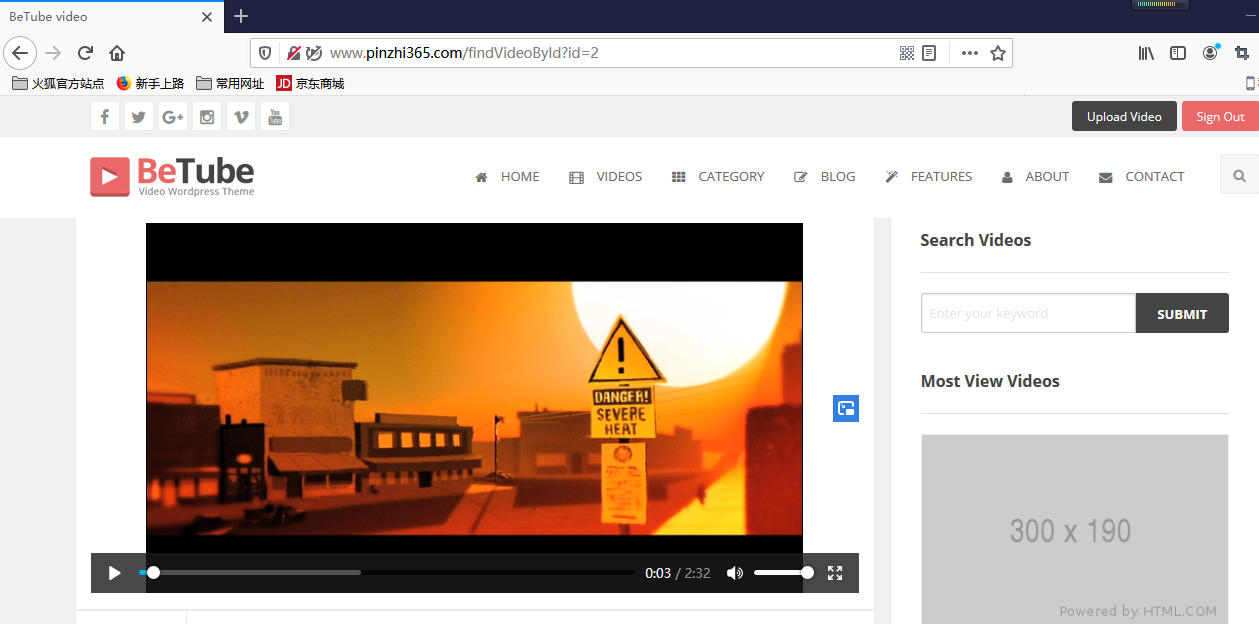Seek on the video progress bar
This screenshot has height=624, width=1259.
point(387,573)
